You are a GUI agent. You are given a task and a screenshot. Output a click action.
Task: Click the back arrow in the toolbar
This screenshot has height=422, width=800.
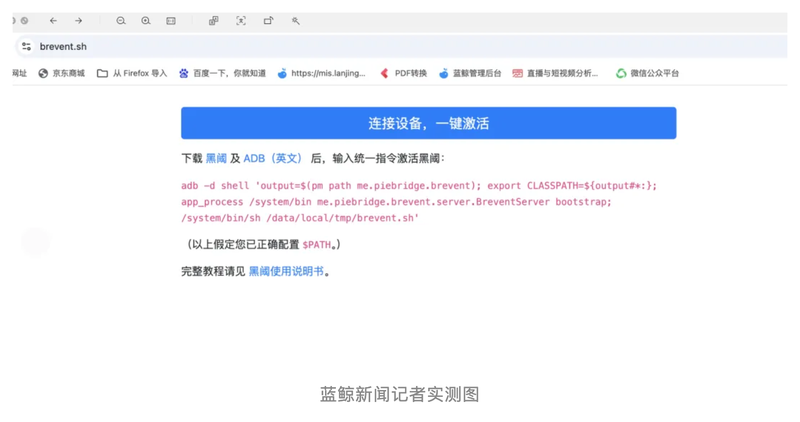coord(53,21)
